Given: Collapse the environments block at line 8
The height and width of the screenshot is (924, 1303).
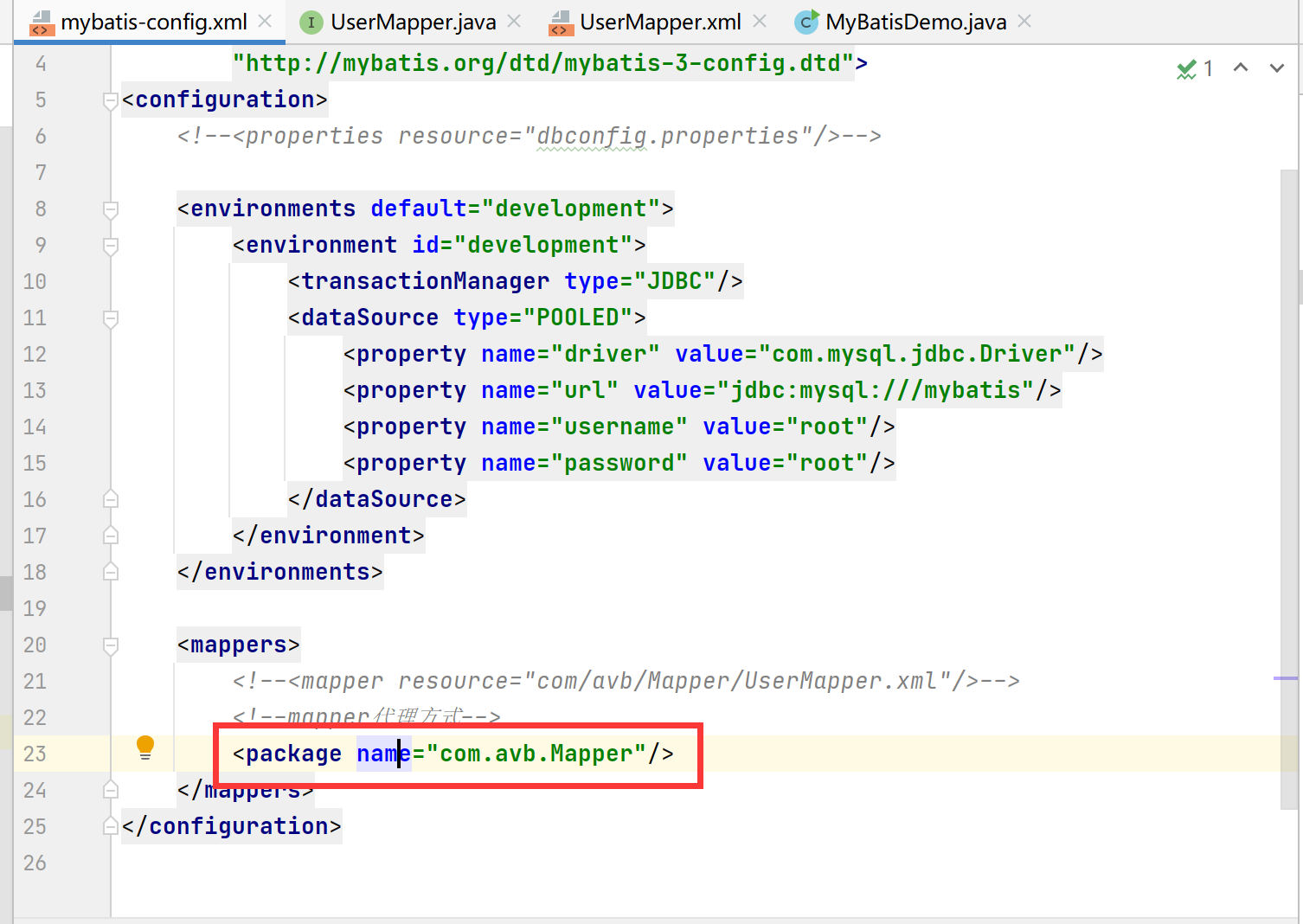Looking at the screenshot, I should pyautogui.click(x=111, y=210).
